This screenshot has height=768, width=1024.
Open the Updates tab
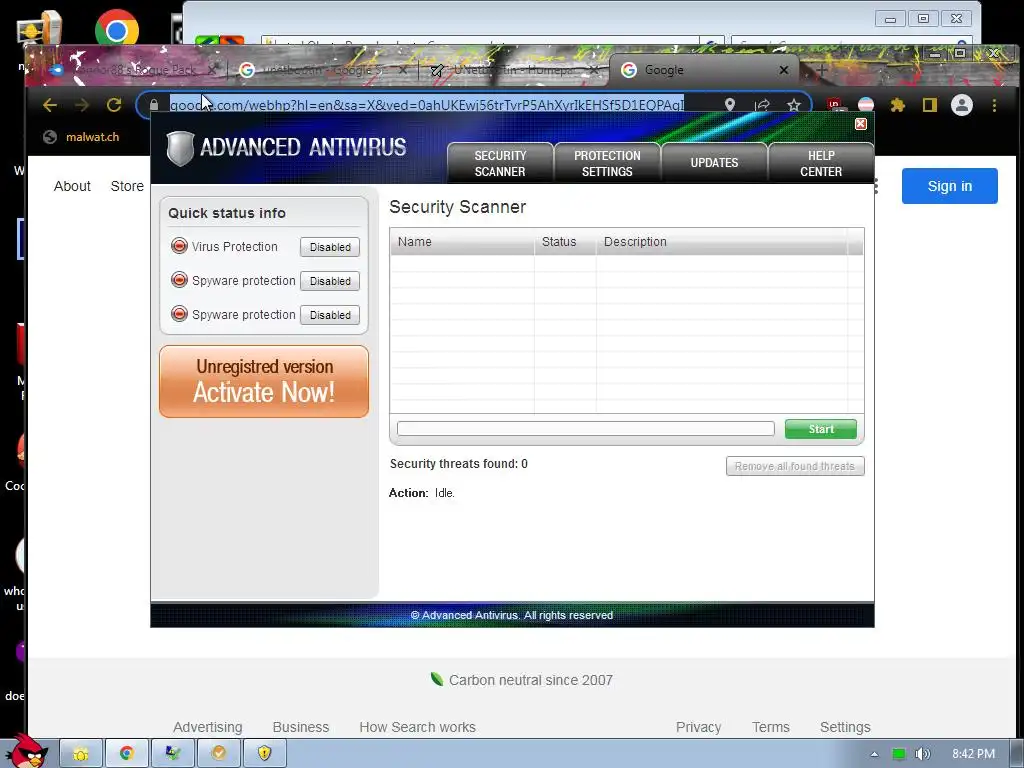[x=714, y=163]
